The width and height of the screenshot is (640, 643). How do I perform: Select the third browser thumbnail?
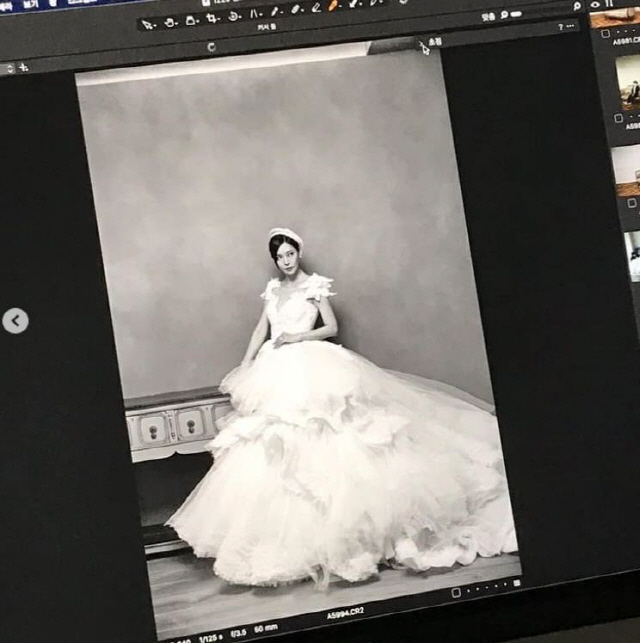click(626, 171)
